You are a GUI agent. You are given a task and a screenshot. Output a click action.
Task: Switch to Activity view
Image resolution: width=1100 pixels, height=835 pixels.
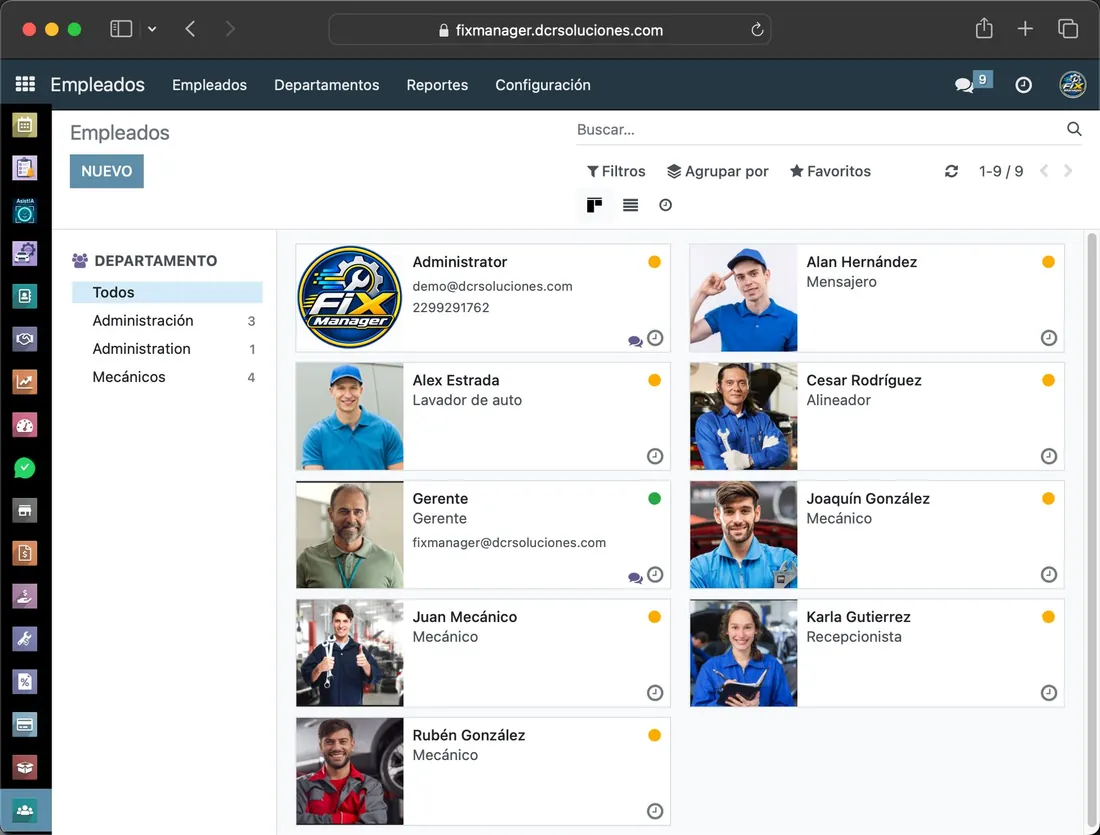coord(666,205)
